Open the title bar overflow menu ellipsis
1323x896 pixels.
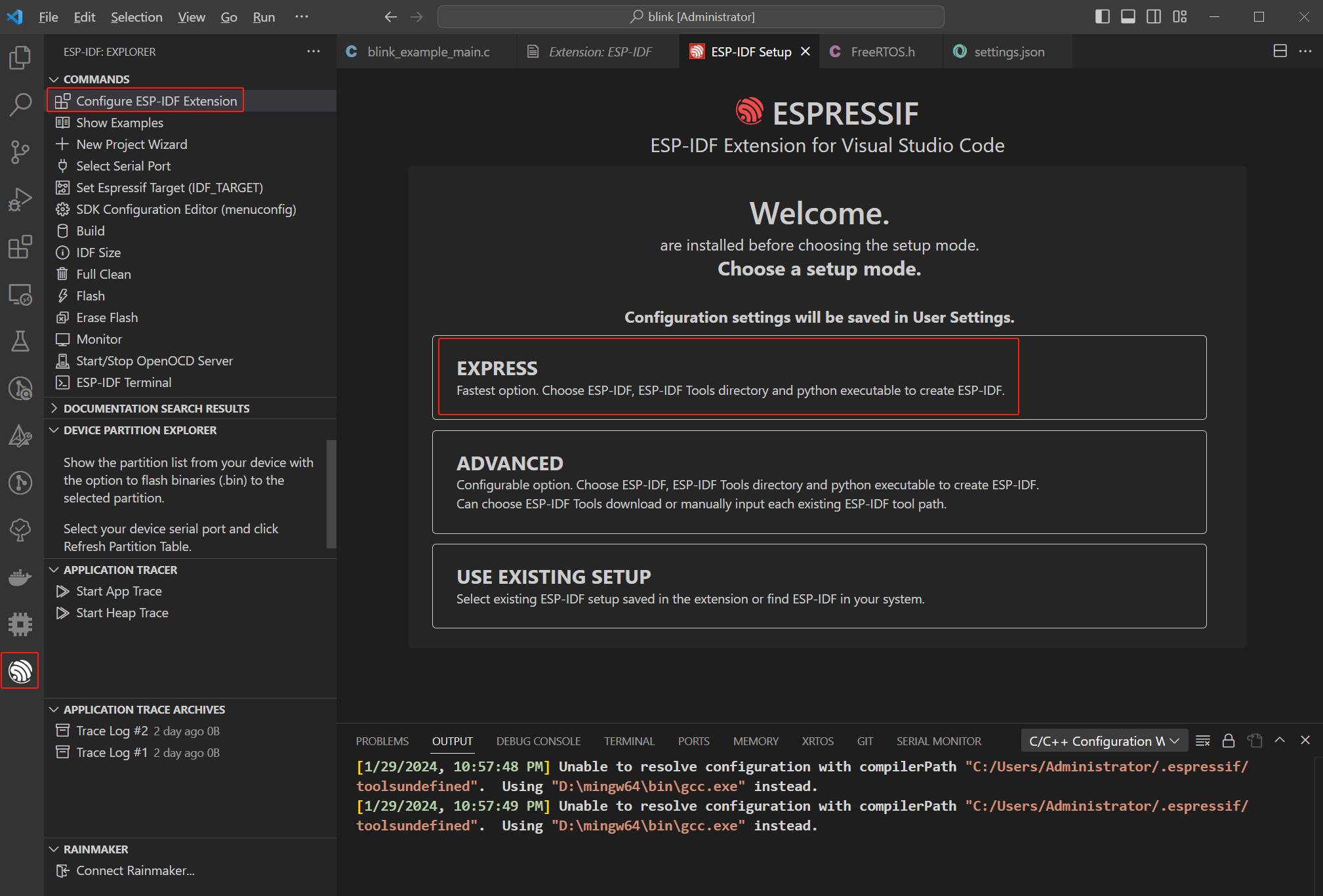click(x=302, y=16)
